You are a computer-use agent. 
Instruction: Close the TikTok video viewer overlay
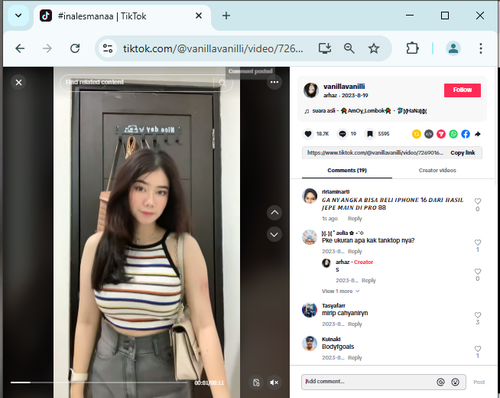pyautogui.click(x=19, y=82)
